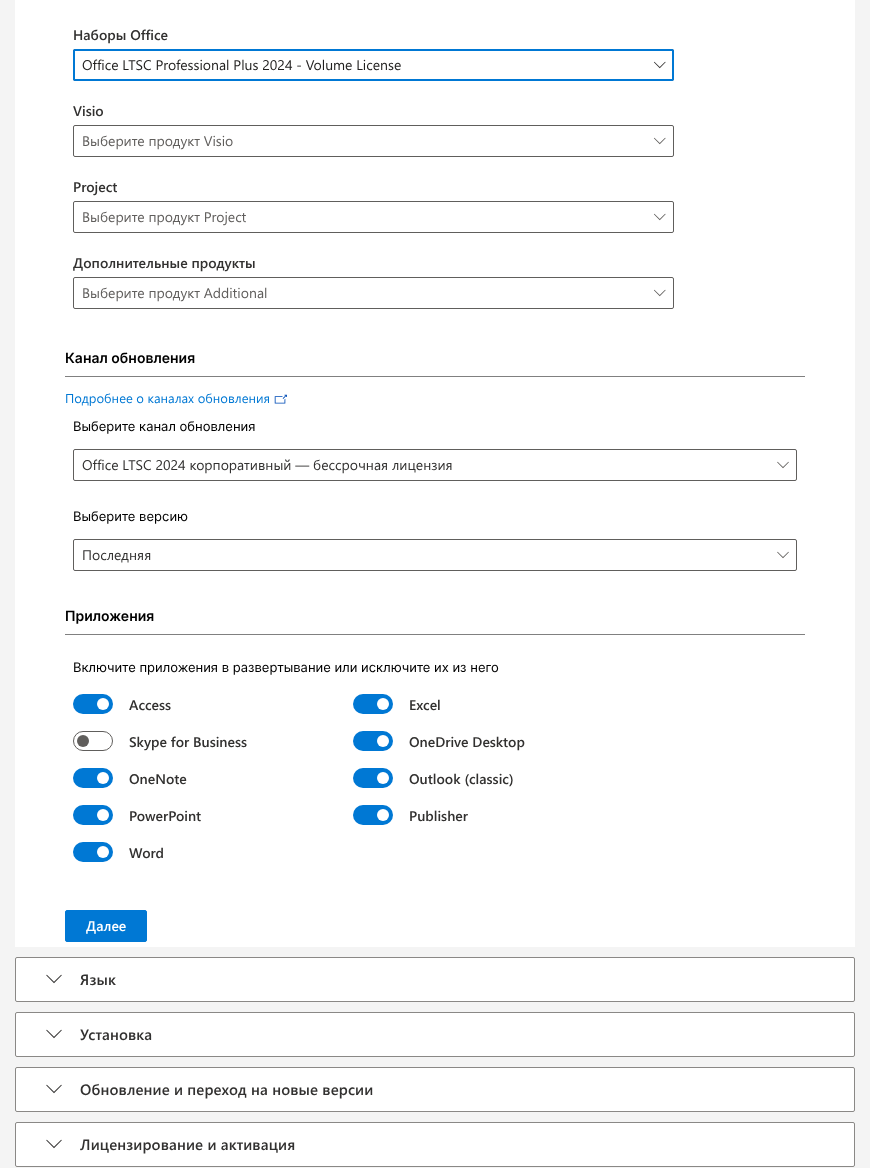Enable the Skype for Business toggle
Screen dimensions: 870x1168
pos(93,742)
